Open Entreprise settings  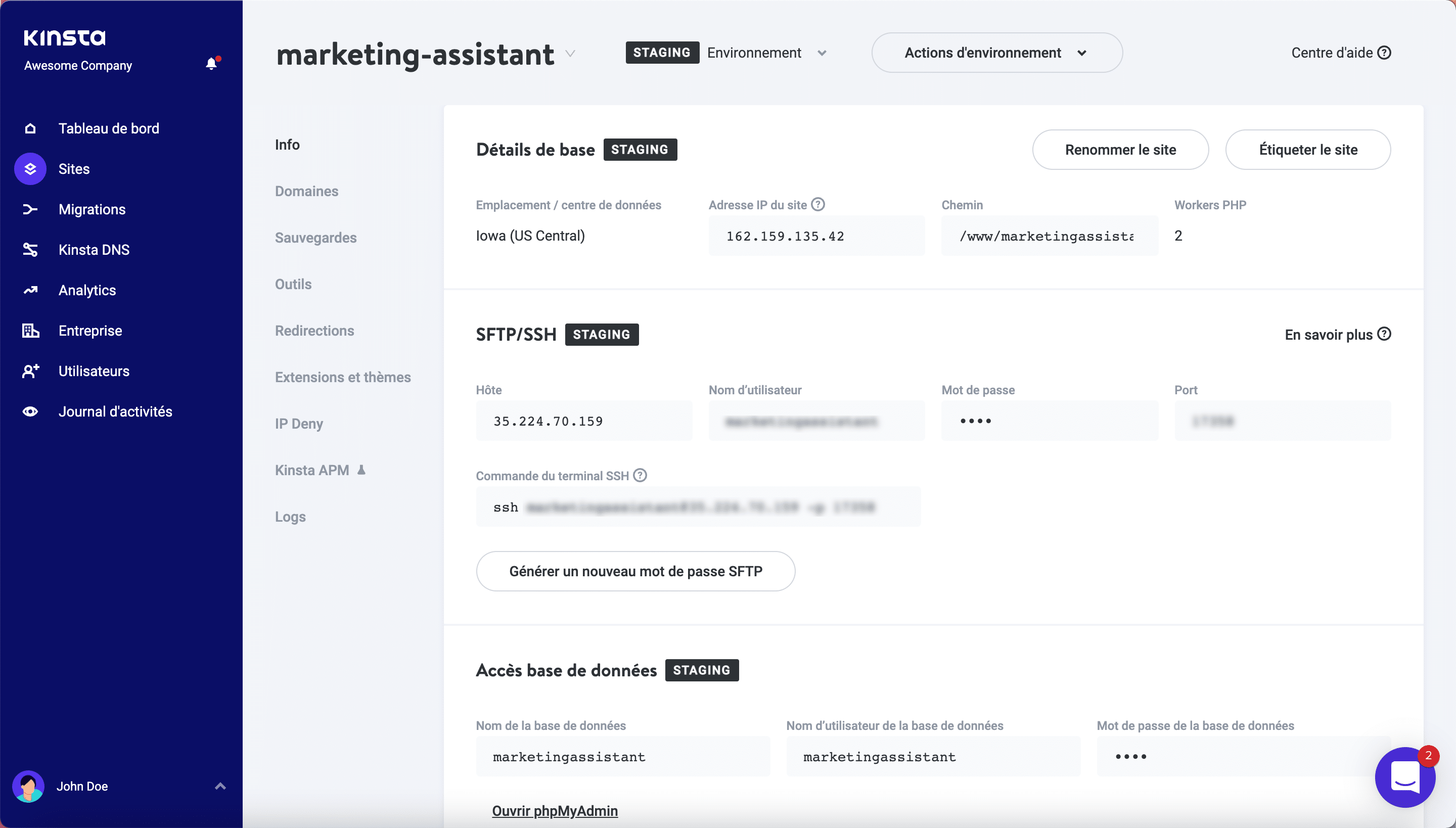pos(90,331)
